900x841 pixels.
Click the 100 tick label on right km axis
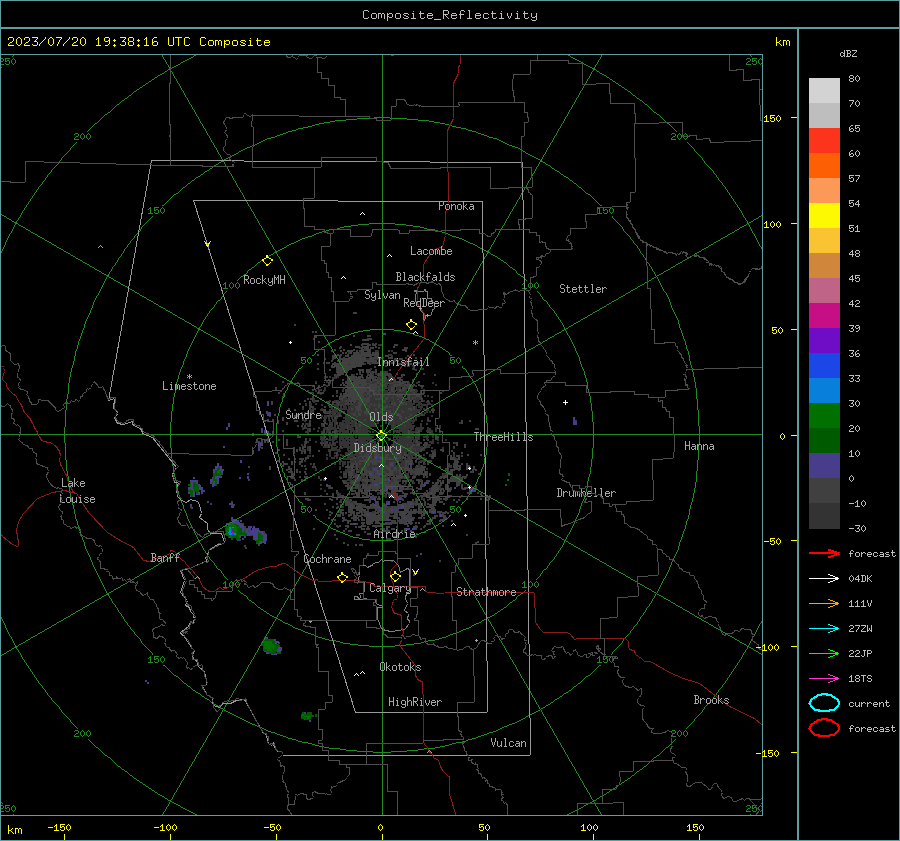pyautogui.click(x=773, y=224)
